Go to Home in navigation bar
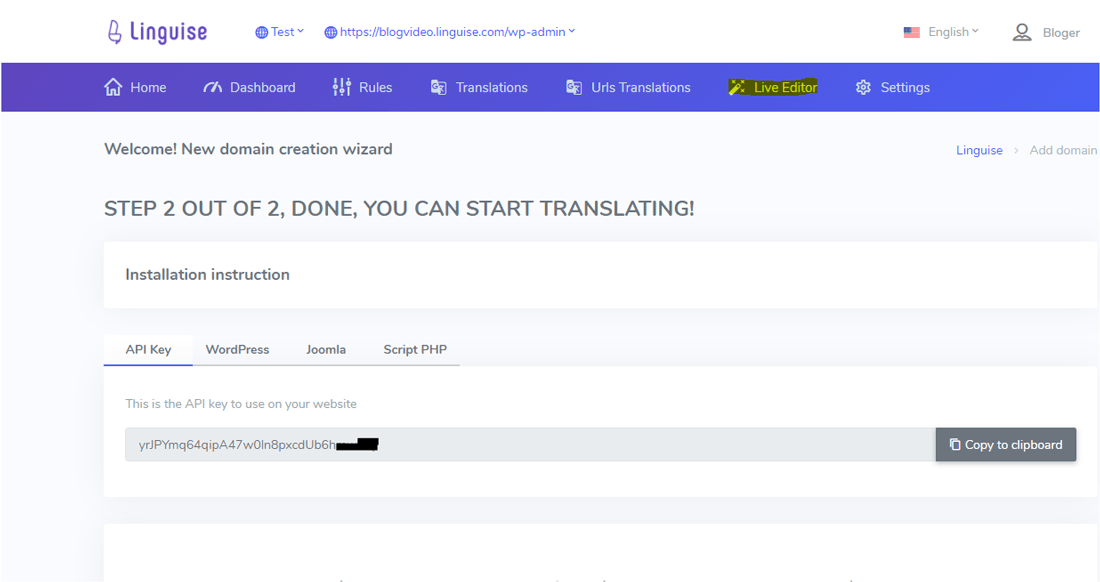 point(135,87)
